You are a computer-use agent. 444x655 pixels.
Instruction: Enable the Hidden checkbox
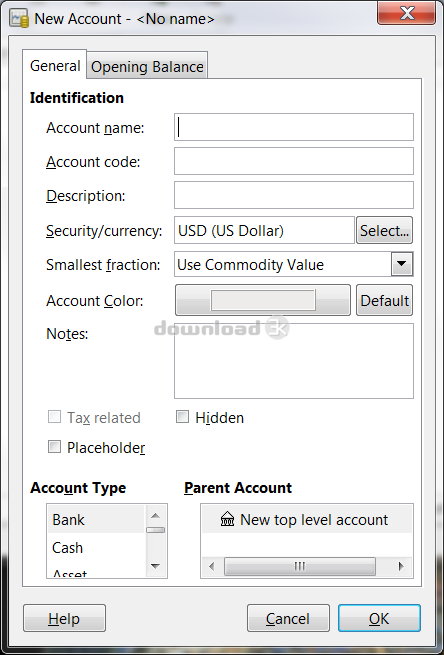[x=182, y=417]
